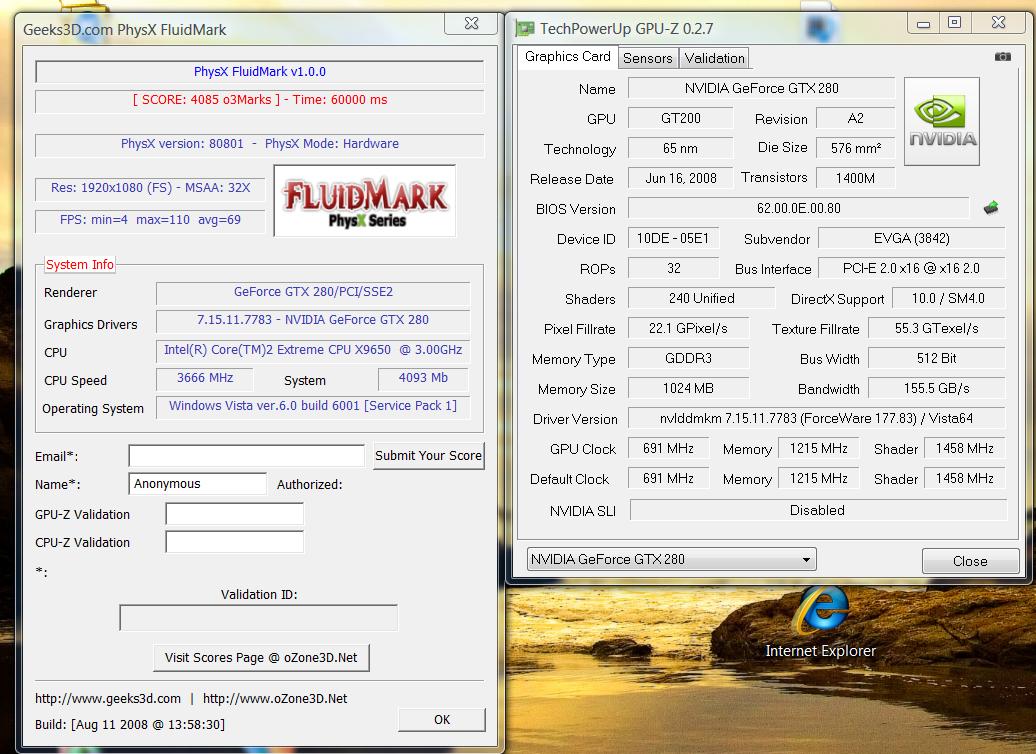Minimize the GPU-Z window

(924, 24)
